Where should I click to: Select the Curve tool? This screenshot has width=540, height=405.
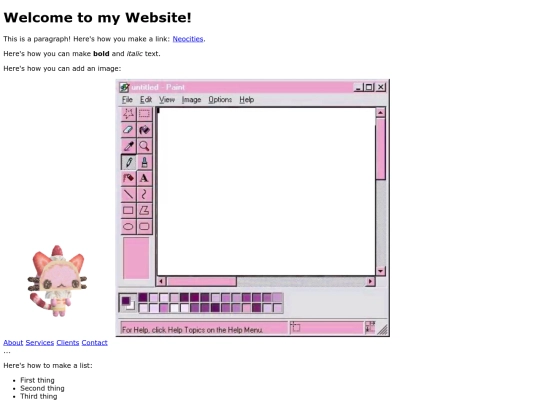tap(144, 194)
